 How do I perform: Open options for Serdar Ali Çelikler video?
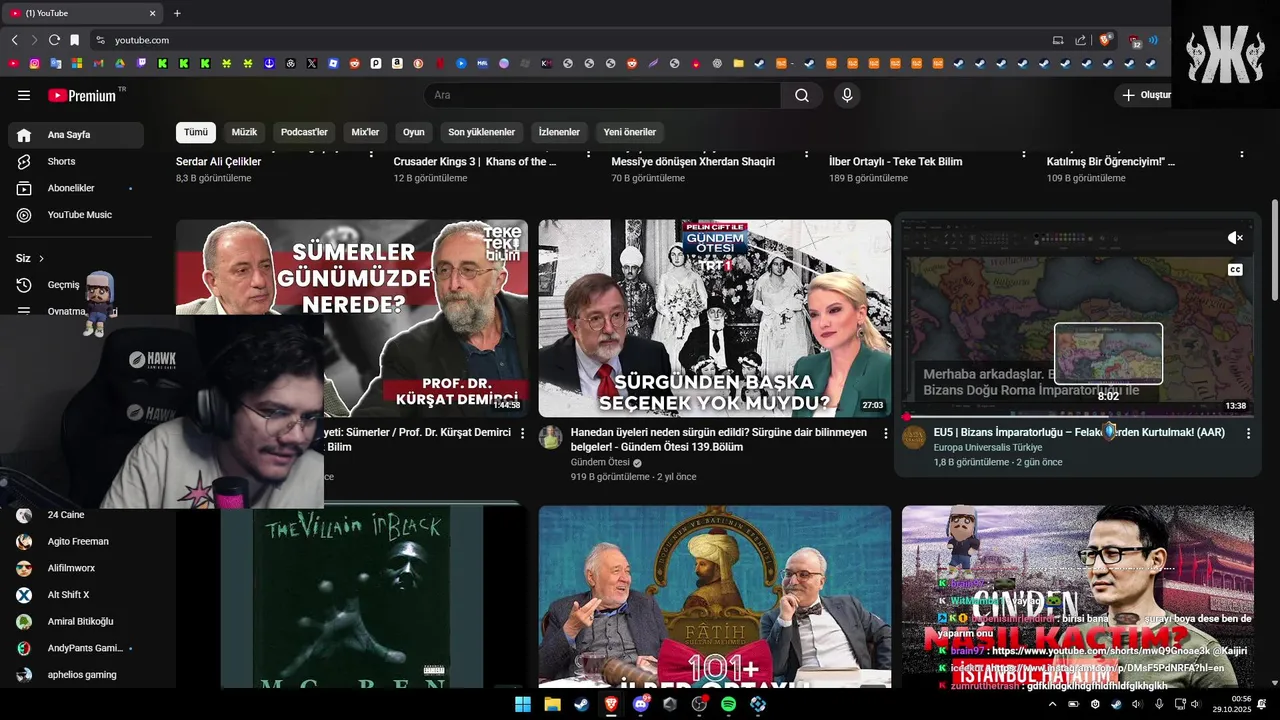pyautogui.click(x=371, y=155)
